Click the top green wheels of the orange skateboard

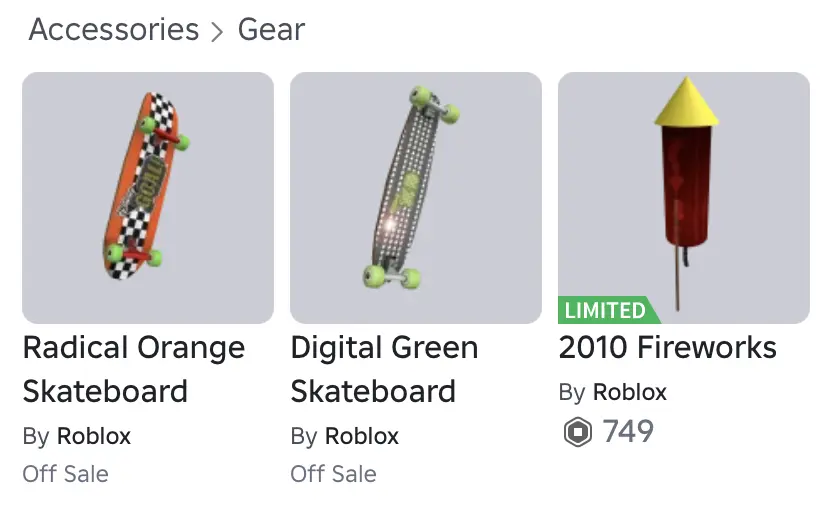click(x=165, y=133)
